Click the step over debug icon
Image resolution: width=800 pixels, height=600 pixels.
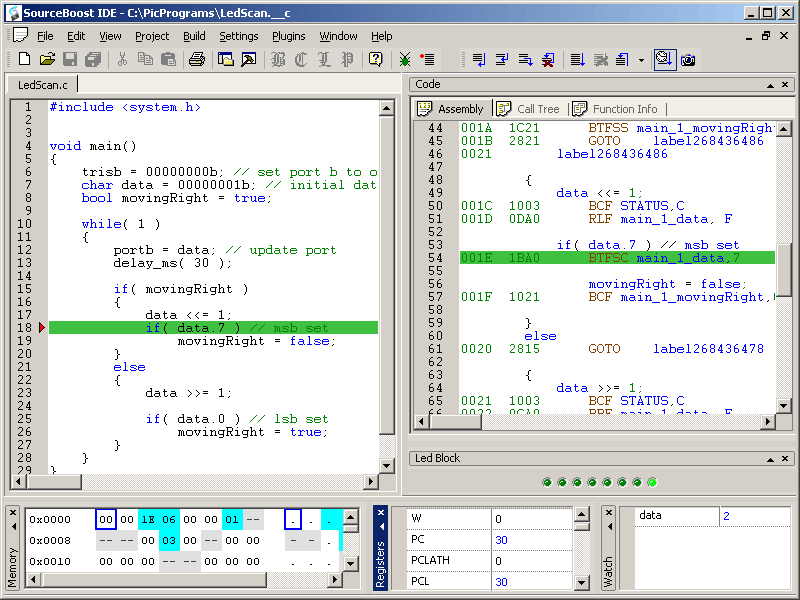(502, 60)
